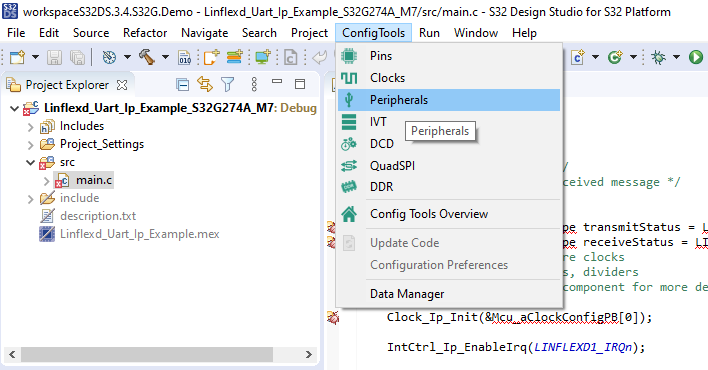708x370 pixels.
Task: Open the Edit menu
Action: coord(49,33)
